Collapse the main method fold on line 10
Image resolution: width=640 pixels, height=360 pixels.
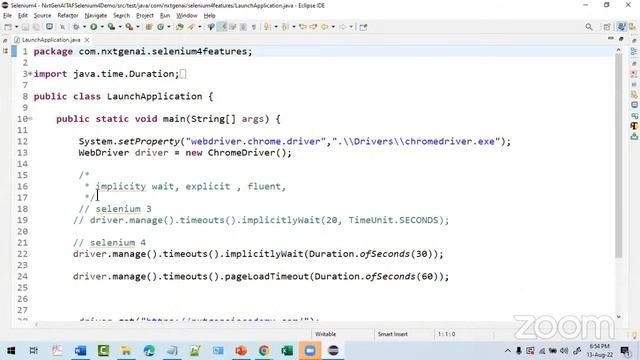tap(30, 119)
